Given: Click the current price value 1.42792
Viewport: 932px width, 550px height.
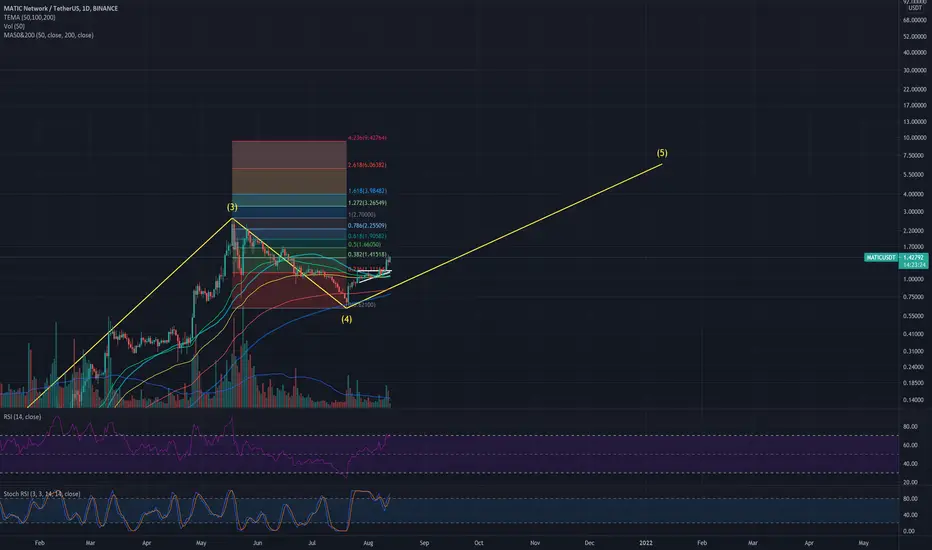Looking at the screenshot, I should coord(914,257).
